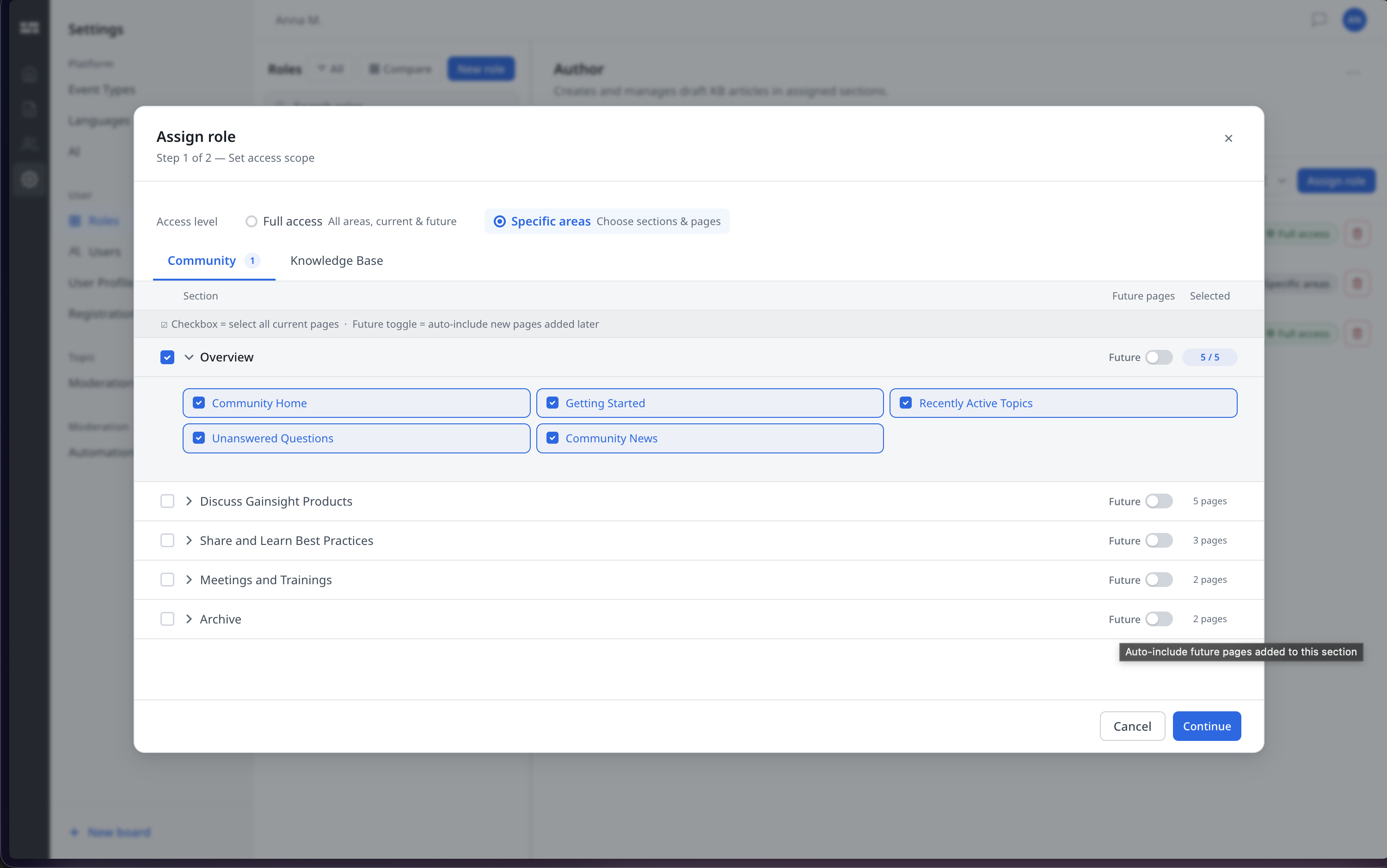Click the Compare button in background Roles panel

[401, 69]
